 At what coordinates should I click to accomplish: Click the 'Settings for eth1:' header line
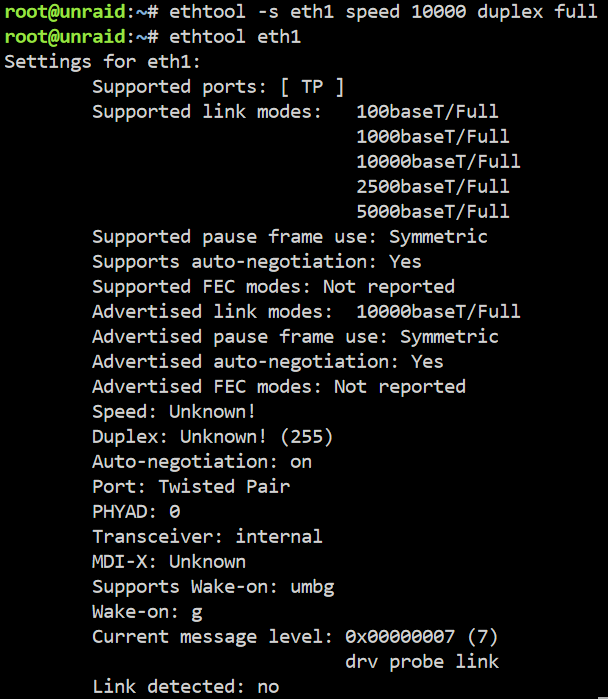click(102, 62)
